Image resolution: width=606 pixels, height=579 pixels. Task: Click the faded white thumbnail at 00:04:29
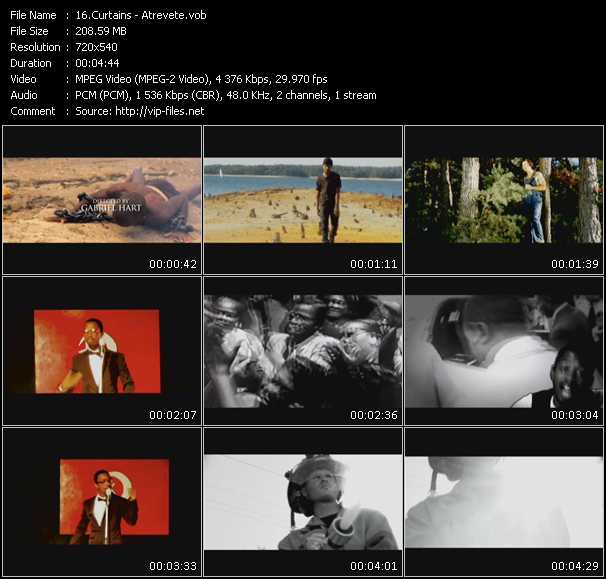click(504, 502)
